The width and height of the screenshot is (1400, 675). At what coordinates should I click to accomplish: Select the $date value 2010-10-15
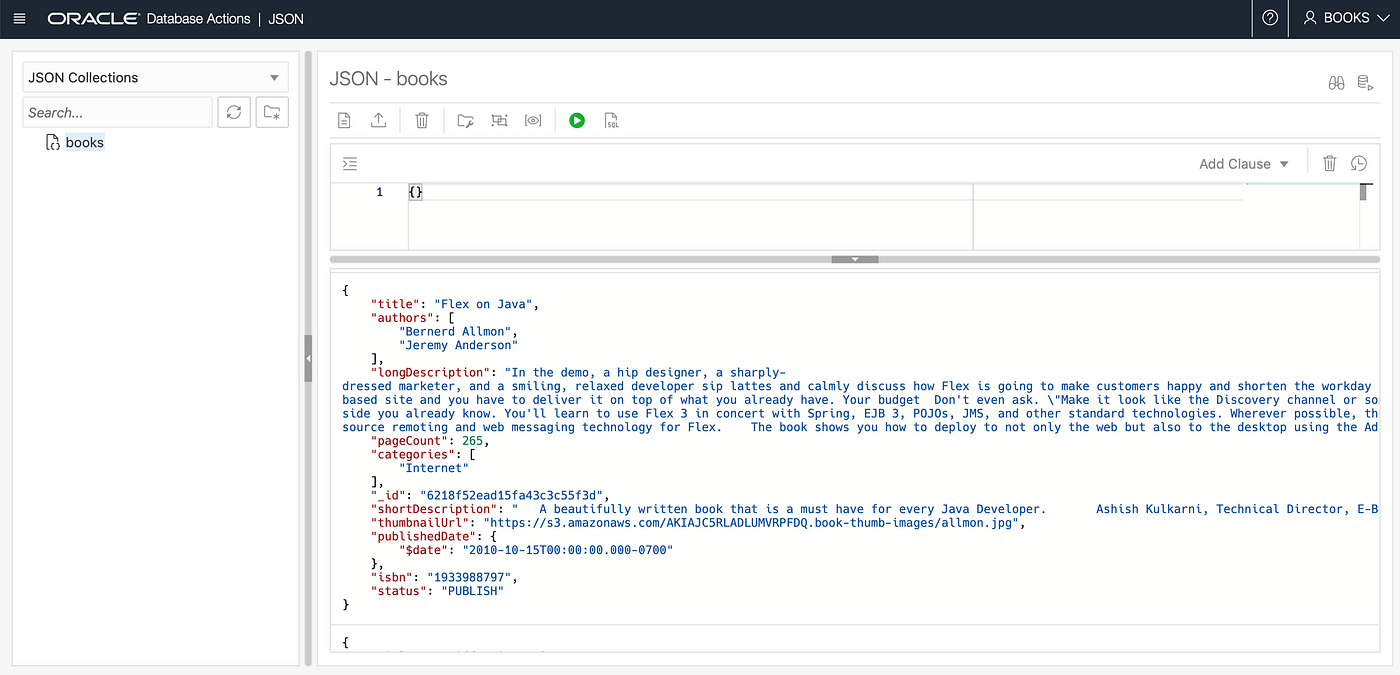coord(567,550)
